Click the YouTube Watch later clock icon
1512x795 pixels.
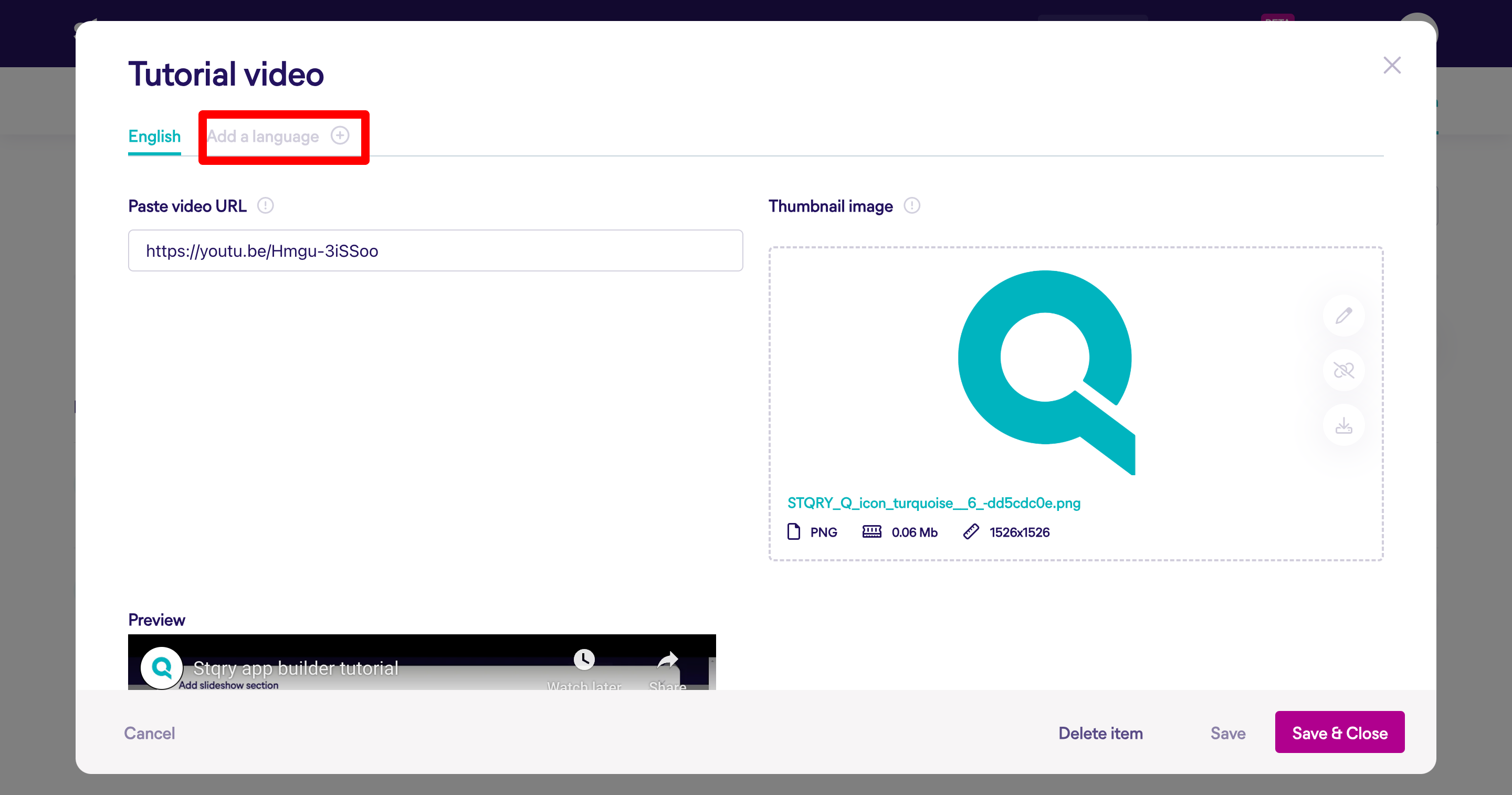click(584, 660)
